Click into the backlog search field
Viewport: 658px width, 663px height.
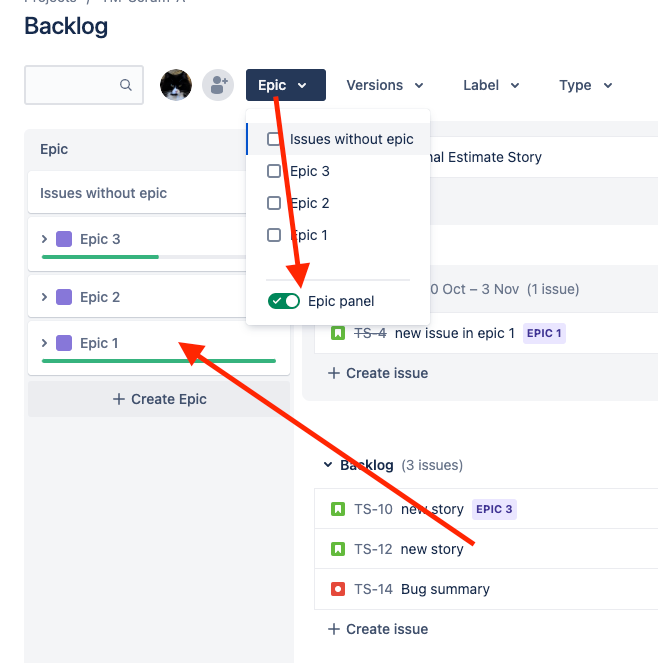point(84,85)
